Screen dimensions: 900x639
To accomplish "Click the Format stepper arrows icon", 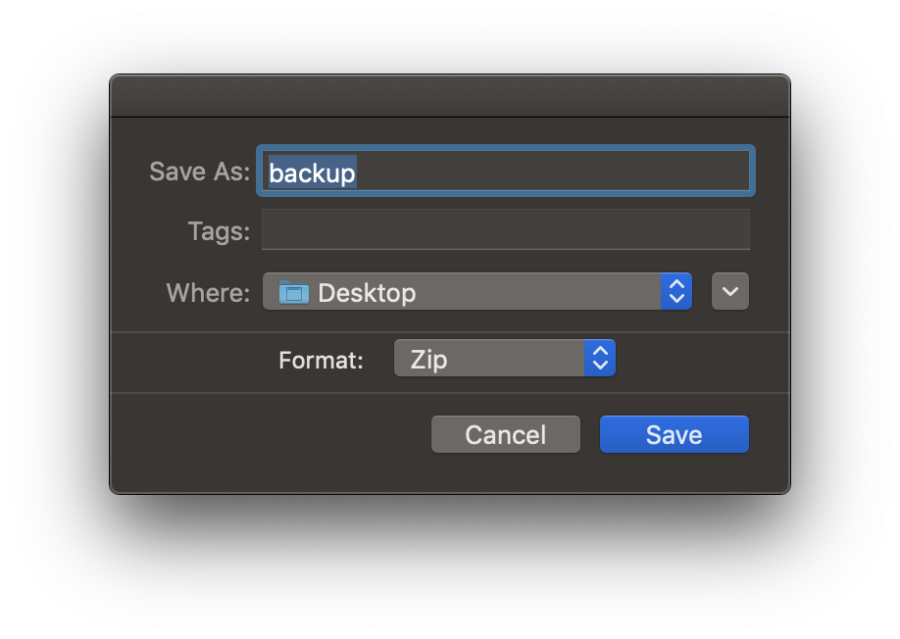I will click(600, 357).
